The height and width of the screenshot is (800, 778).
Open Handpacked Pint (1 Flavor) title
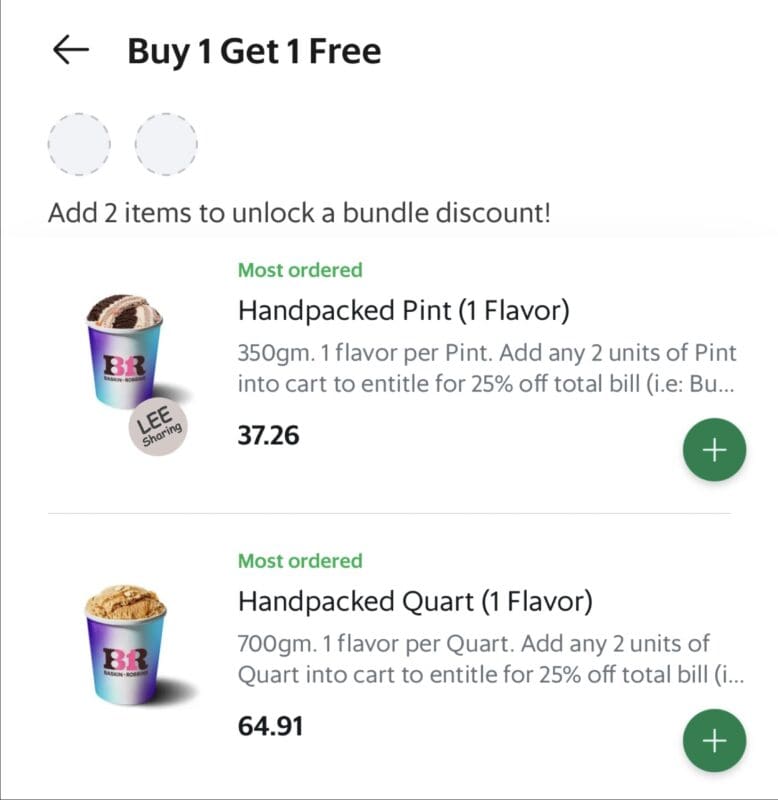click(x=404, y=310)
